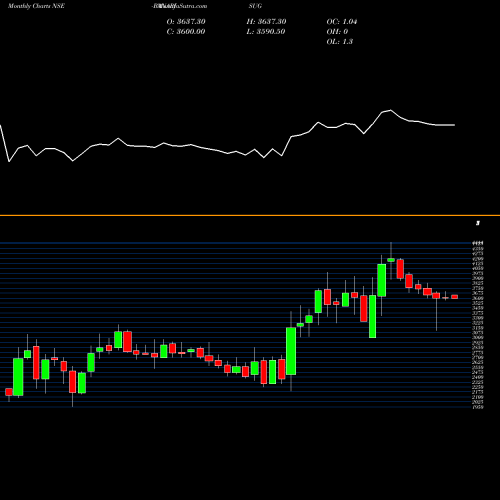Select the open price 'O: 3637.30'

(186, 21)
